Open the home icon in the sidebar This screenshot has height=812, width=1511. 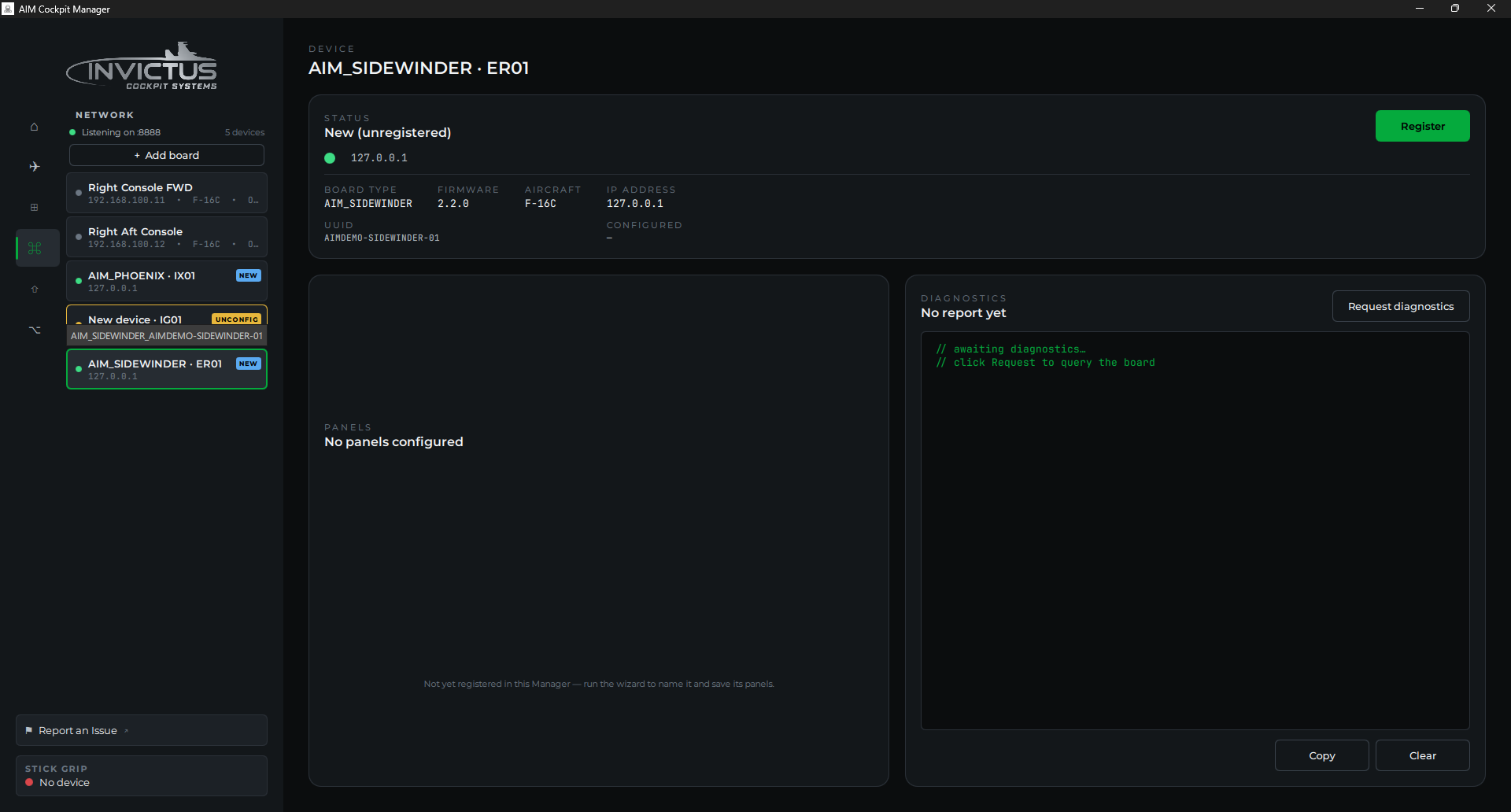click(x=34, y=127)
